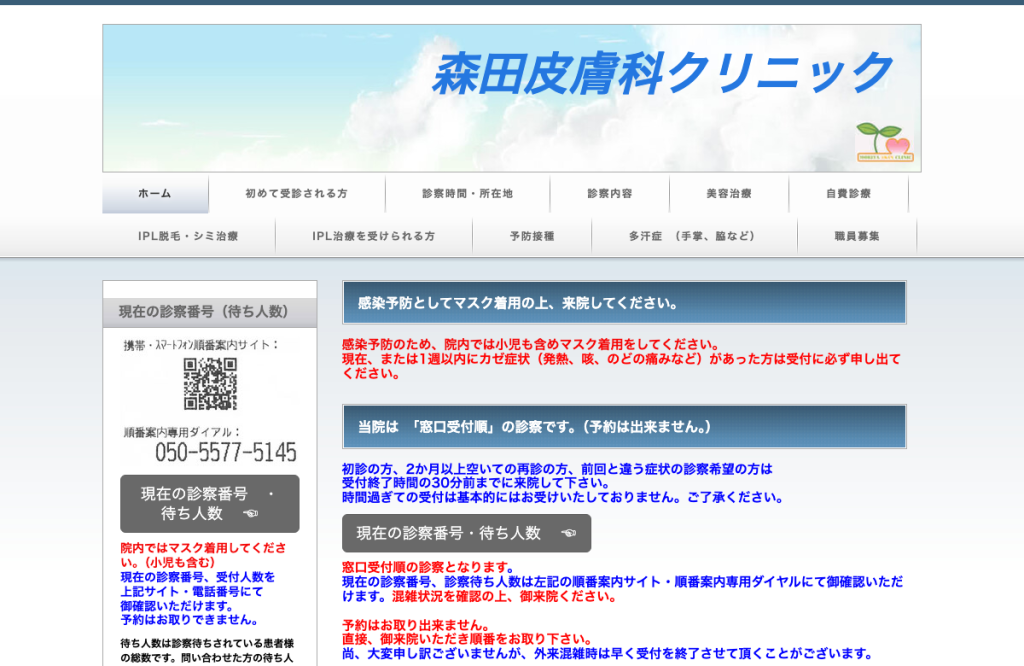Click main content 現在の診察番号・待ち人数 button

[x=466, y=533]
